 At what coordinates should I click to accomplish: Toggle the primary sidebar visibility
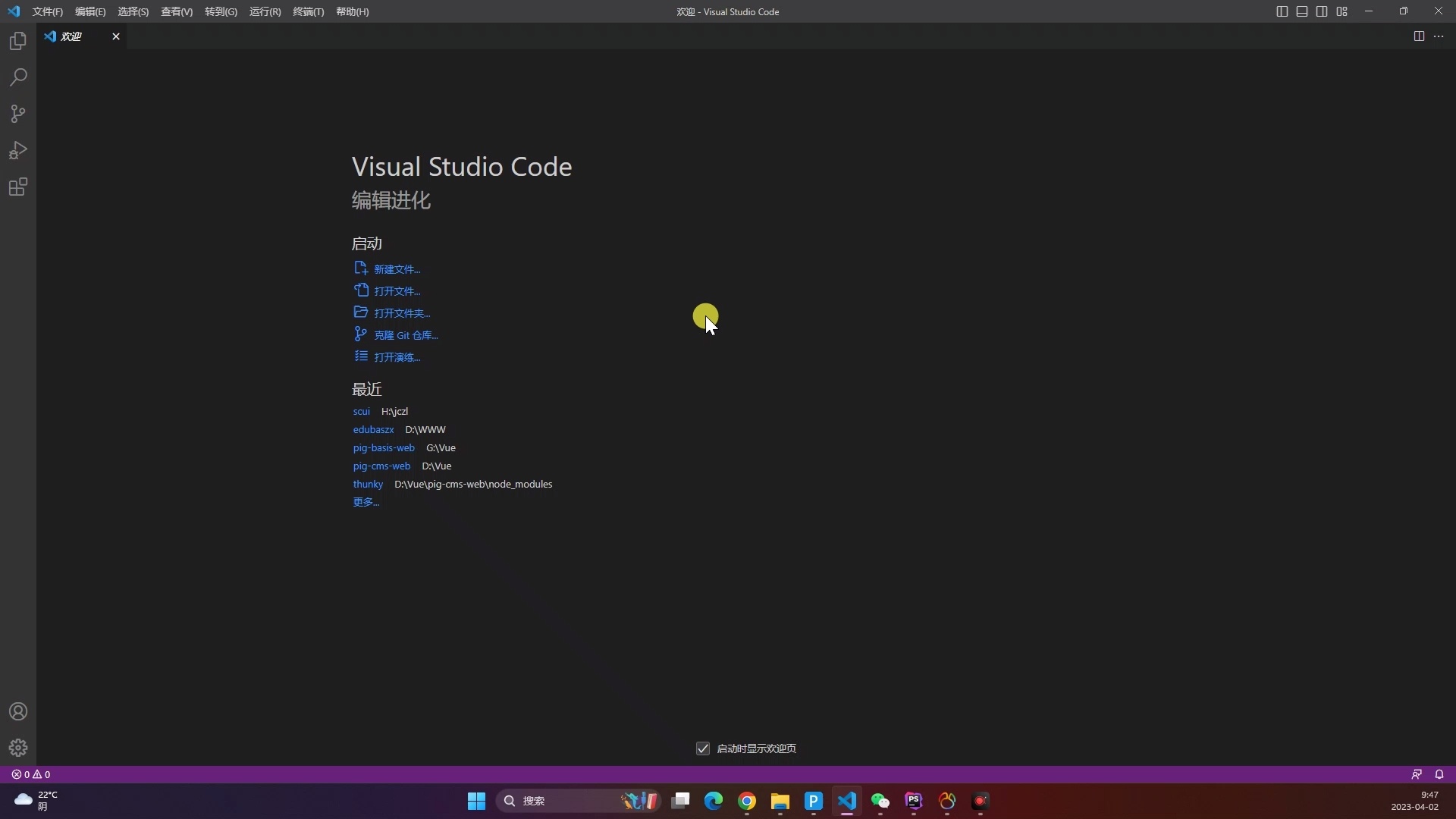tap(1281, 11)
